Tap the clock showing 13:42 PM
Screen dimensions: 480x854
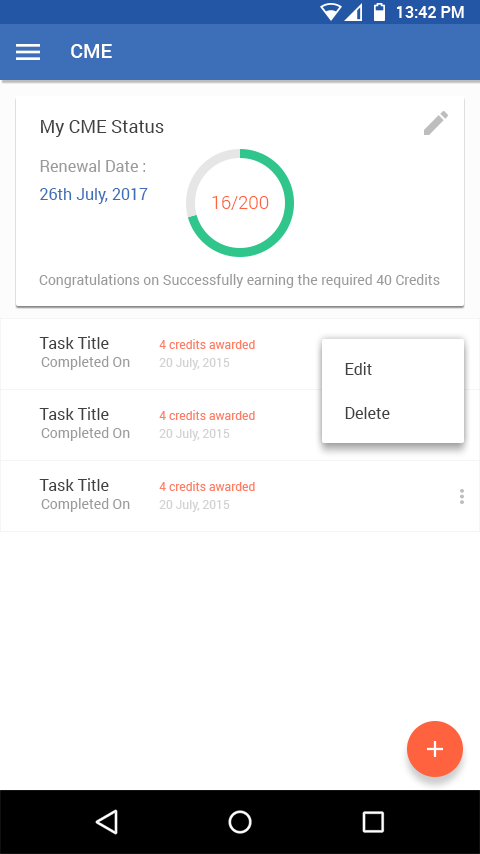pyautogui.click(x=430, y=12)
